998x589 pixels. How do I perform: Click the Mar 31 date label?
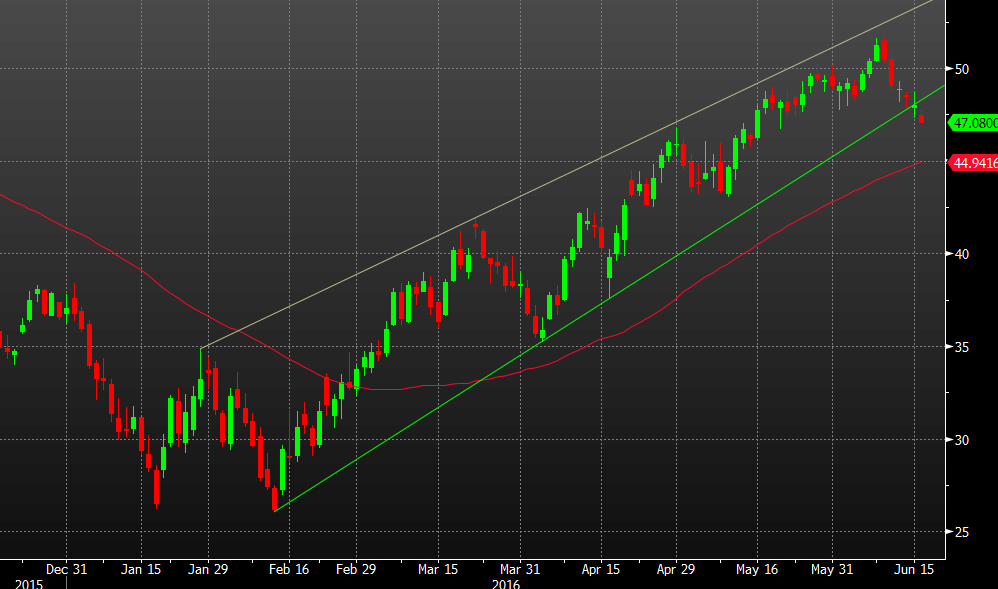click(x=519, y=569)
